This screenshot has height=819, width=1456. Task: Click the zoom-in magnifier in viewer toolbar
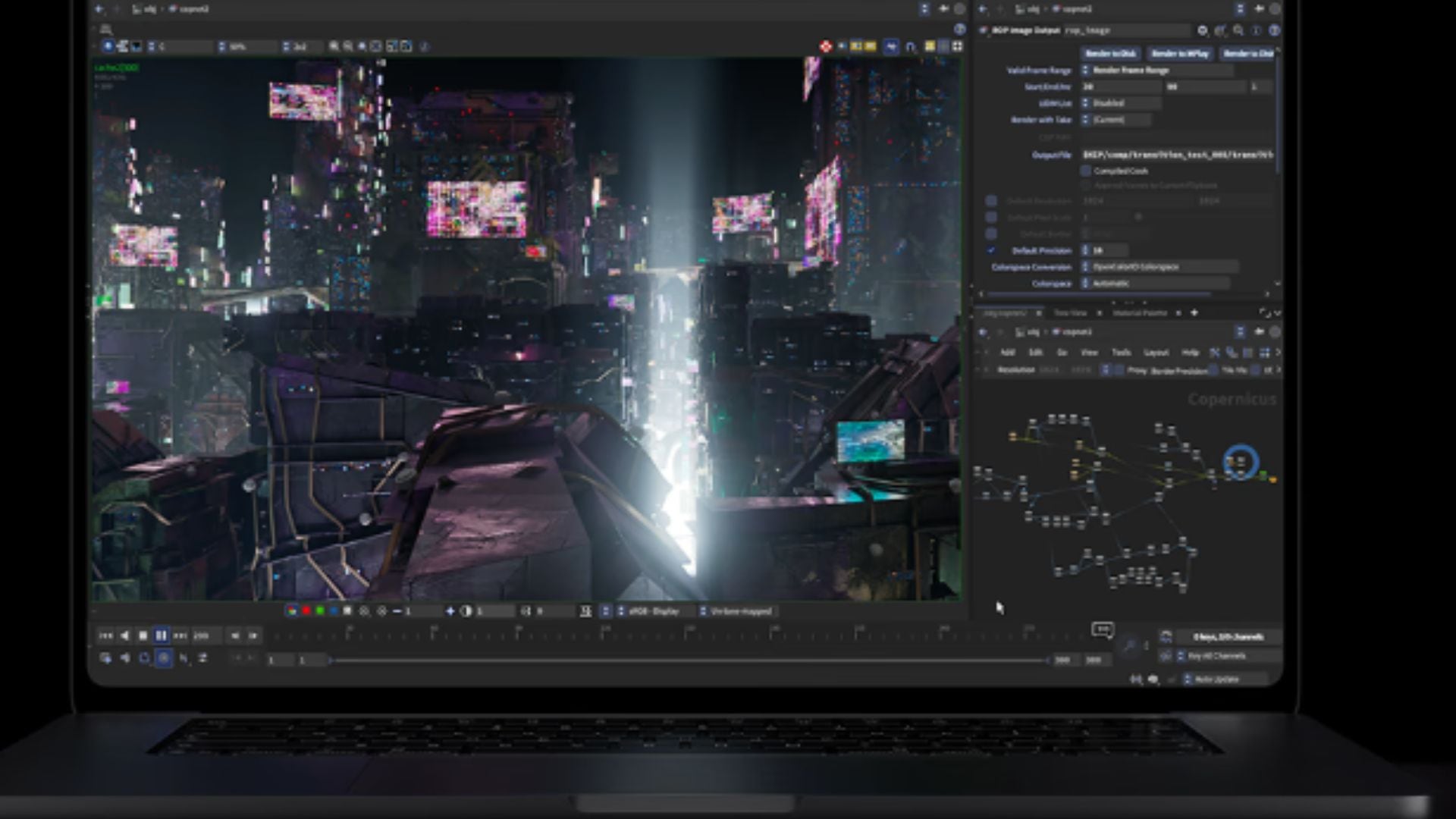pyautogui.click(x=334, y=47)
